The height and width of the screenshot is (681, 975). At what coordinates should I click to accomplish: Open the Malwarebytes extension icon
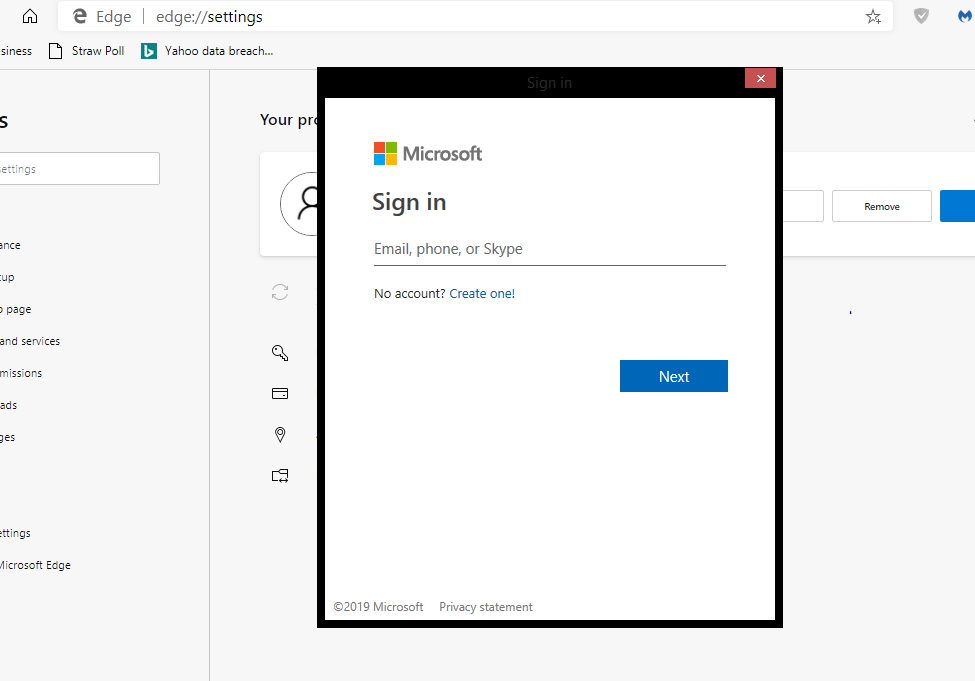(966, 16)
